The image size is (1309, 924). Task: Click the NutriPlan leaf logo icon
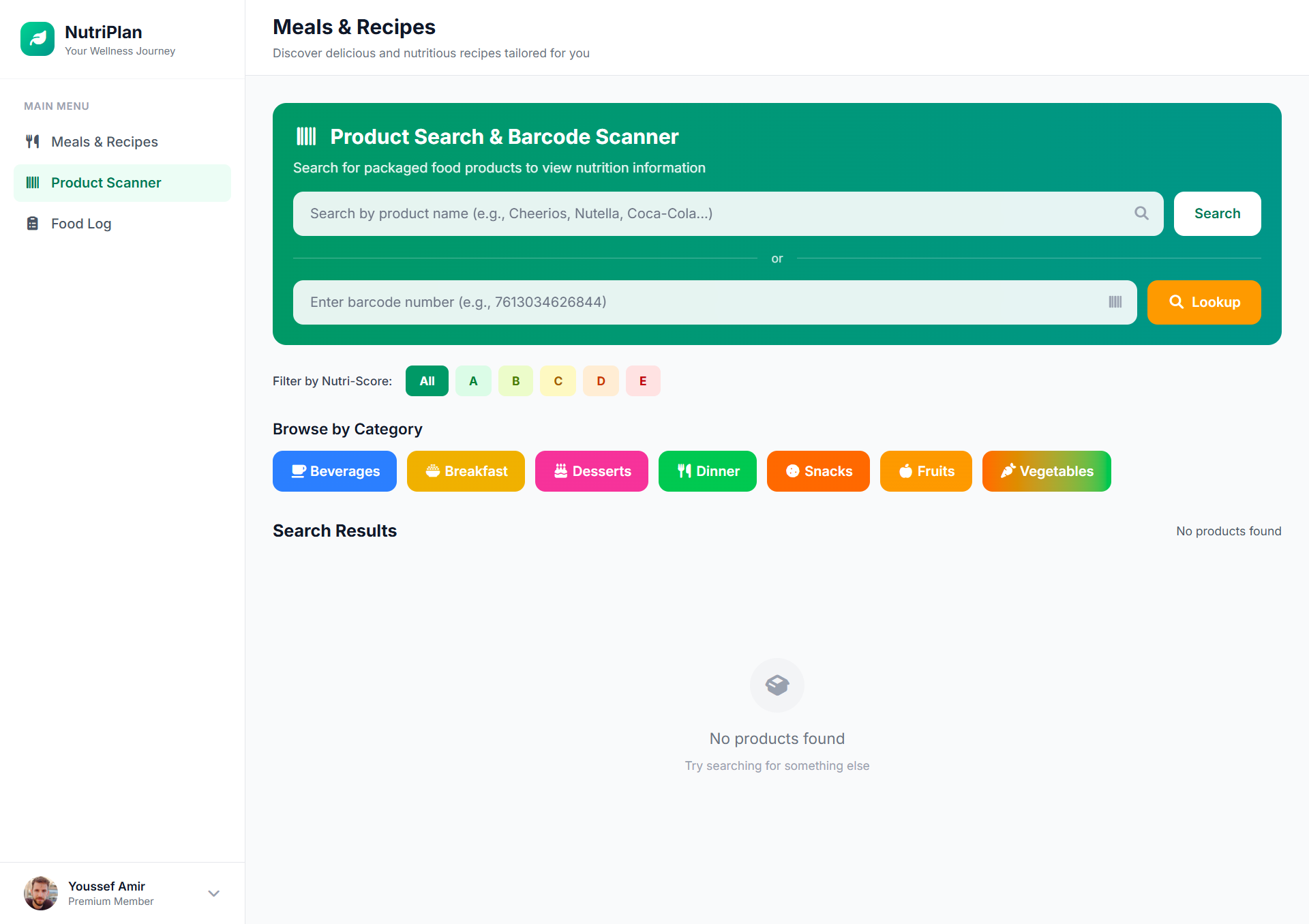point(37,39)
